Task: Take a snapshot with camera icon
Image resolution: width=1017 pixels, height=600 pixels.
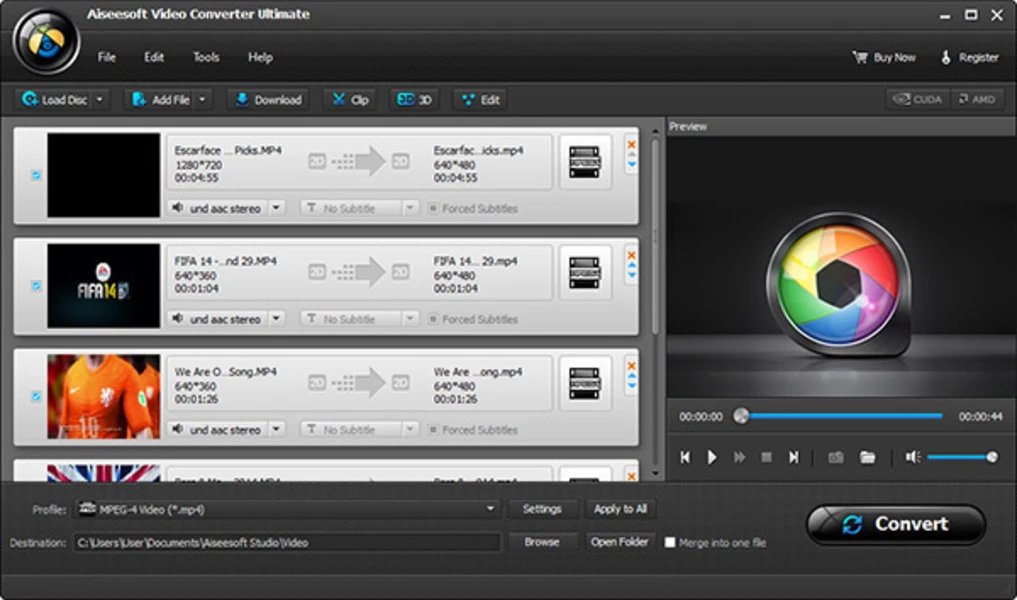Action: pos(836,457)
